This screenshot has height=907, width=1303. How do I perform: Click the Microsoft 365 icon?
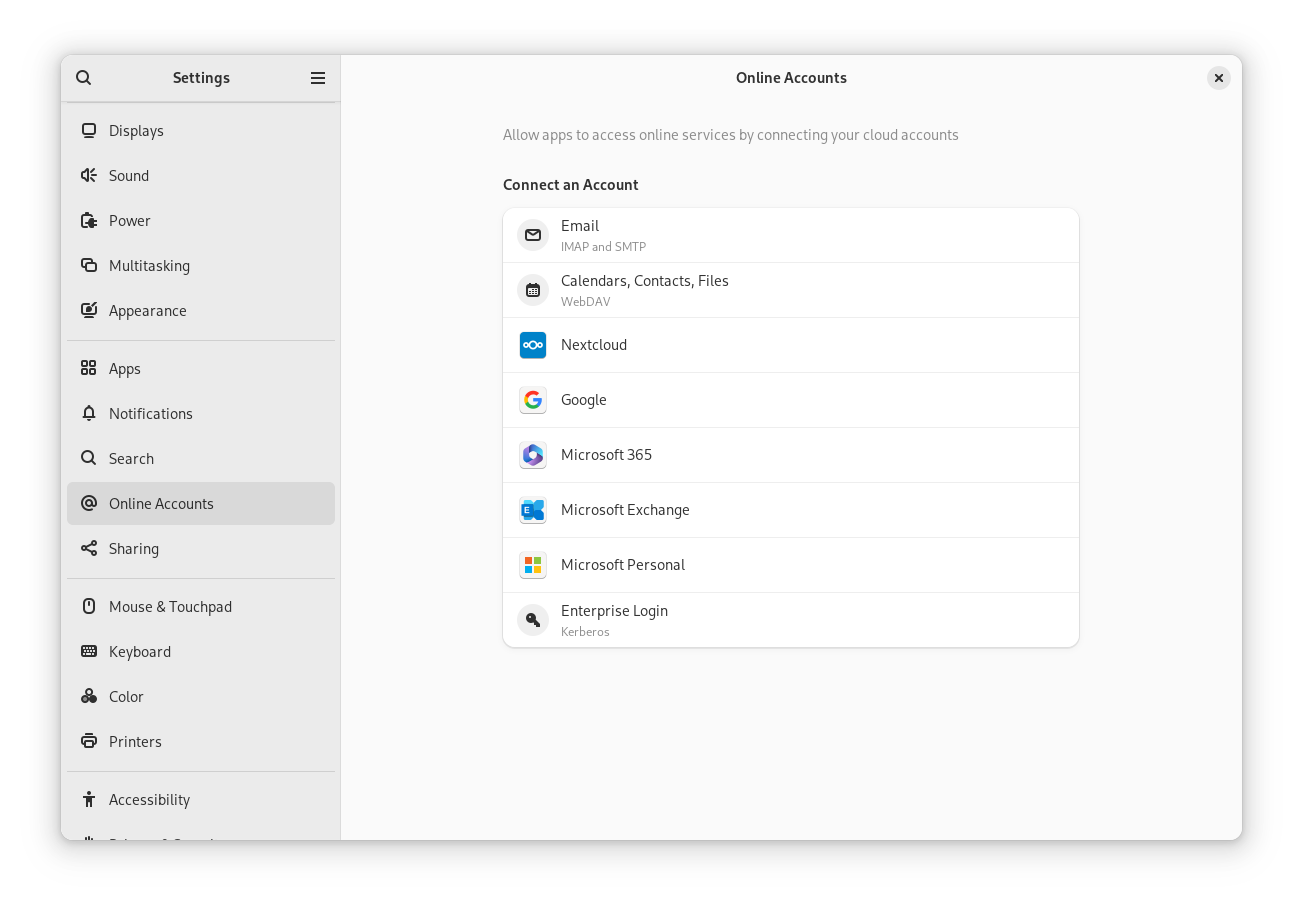pyautogui.click(x=533, y=455)
